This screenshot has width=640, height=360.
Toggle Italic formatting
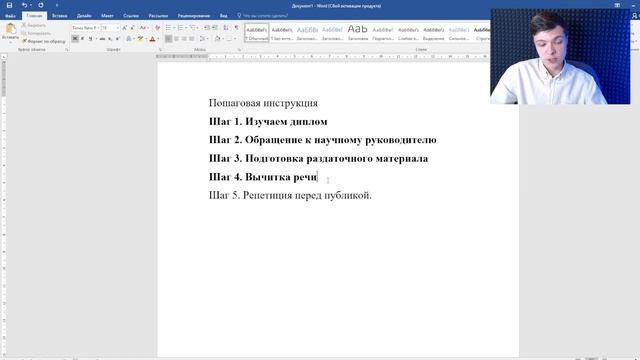tap(83, 39)
